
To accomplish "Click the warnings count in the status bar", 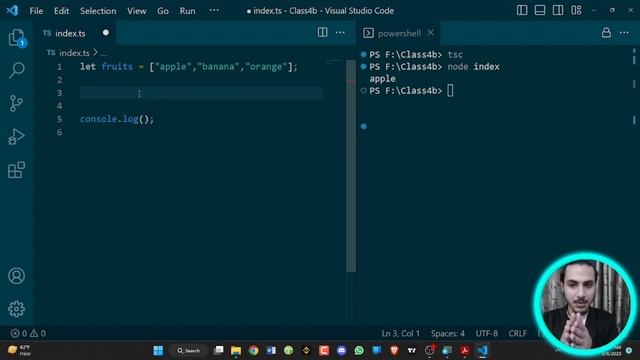I will pos(38,333).
